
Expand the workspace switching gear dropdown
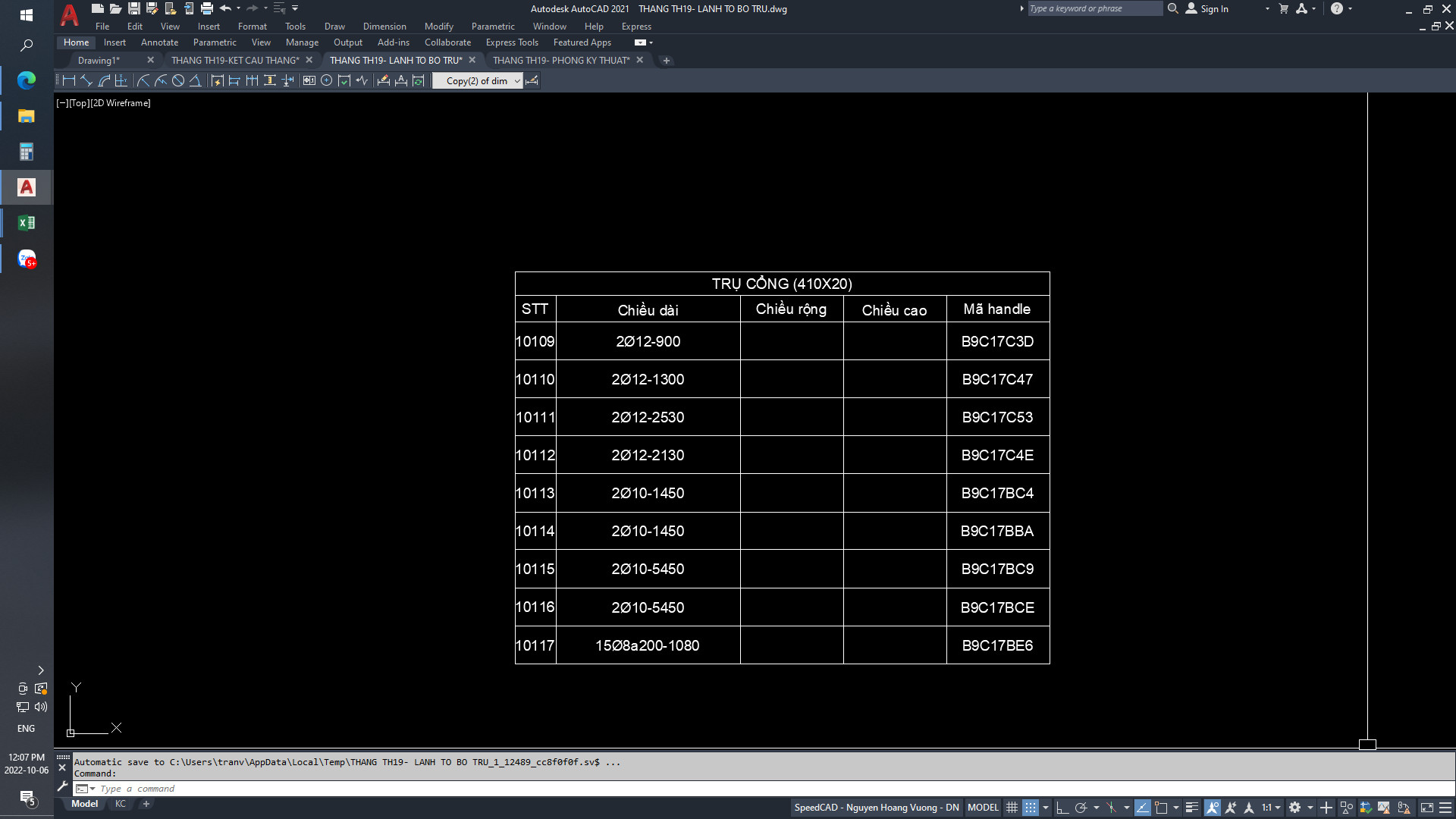(1310, 808)
